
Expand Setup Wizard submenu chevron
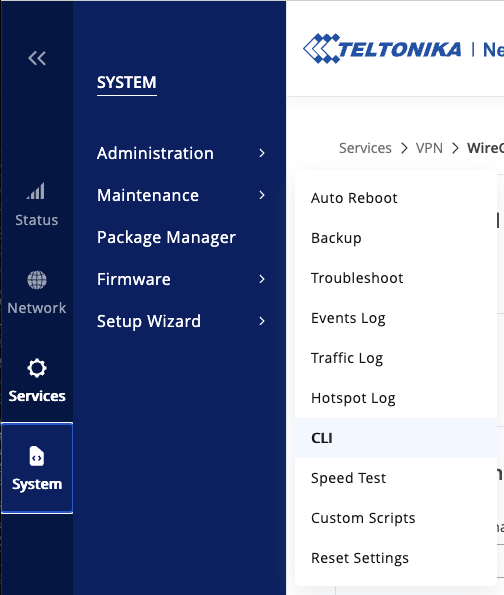coord(262,321)
